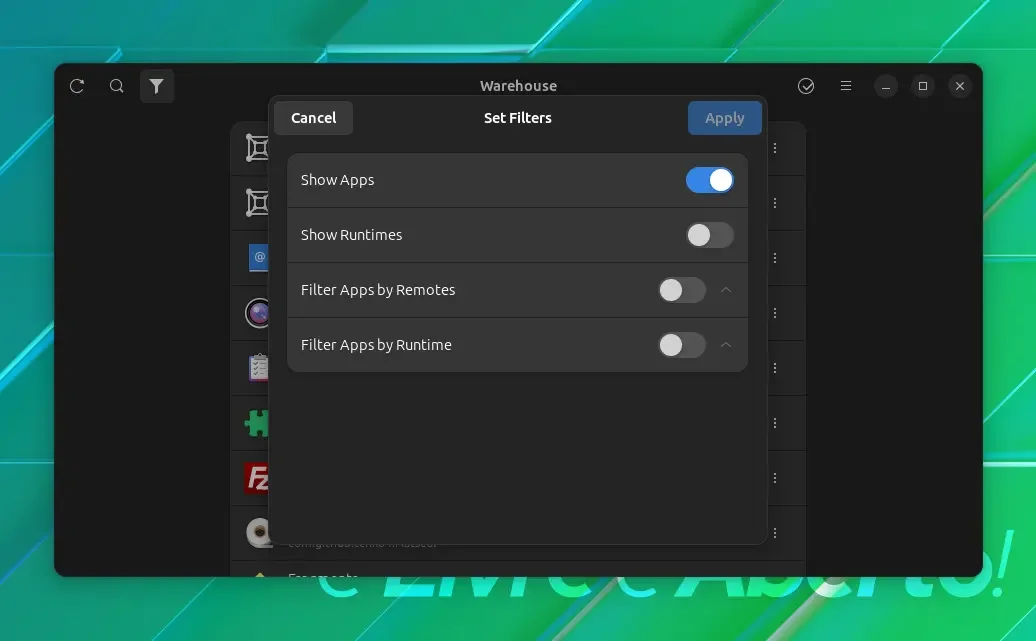Screen dimensions: 1036x641
Task: Click the camera lens app icon
Action: click(x=257, y=313)
